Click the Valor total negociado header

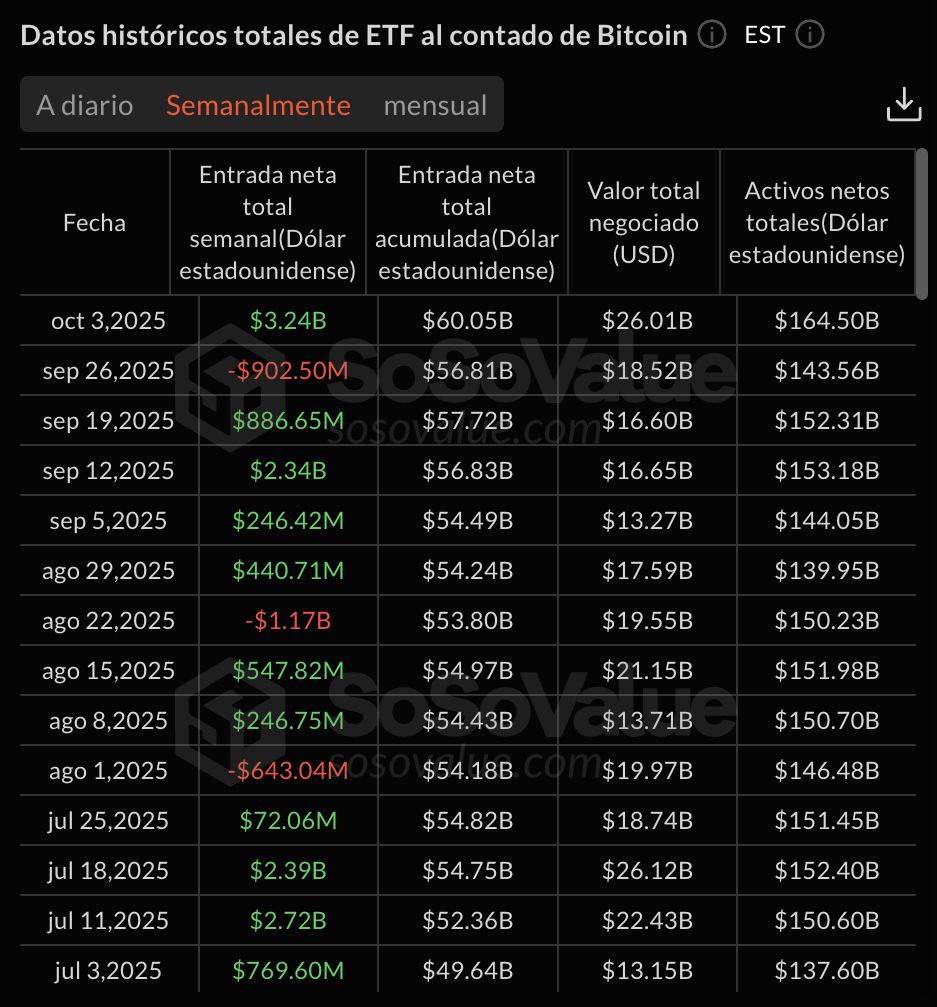[643, 222]
